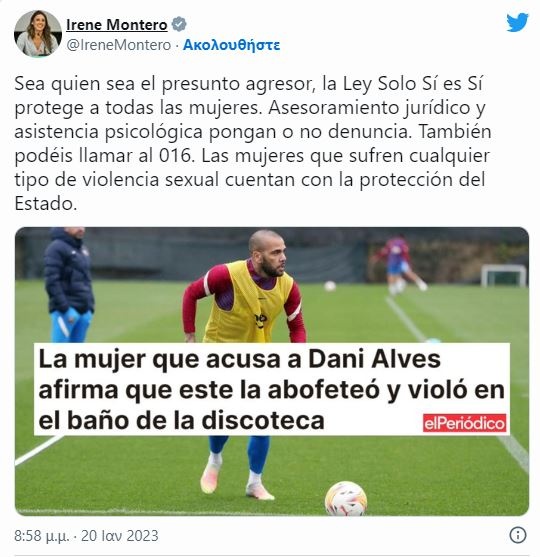540x557 pixels.
Task: Click the word Estado in the tweet
Action: point(45,204)
